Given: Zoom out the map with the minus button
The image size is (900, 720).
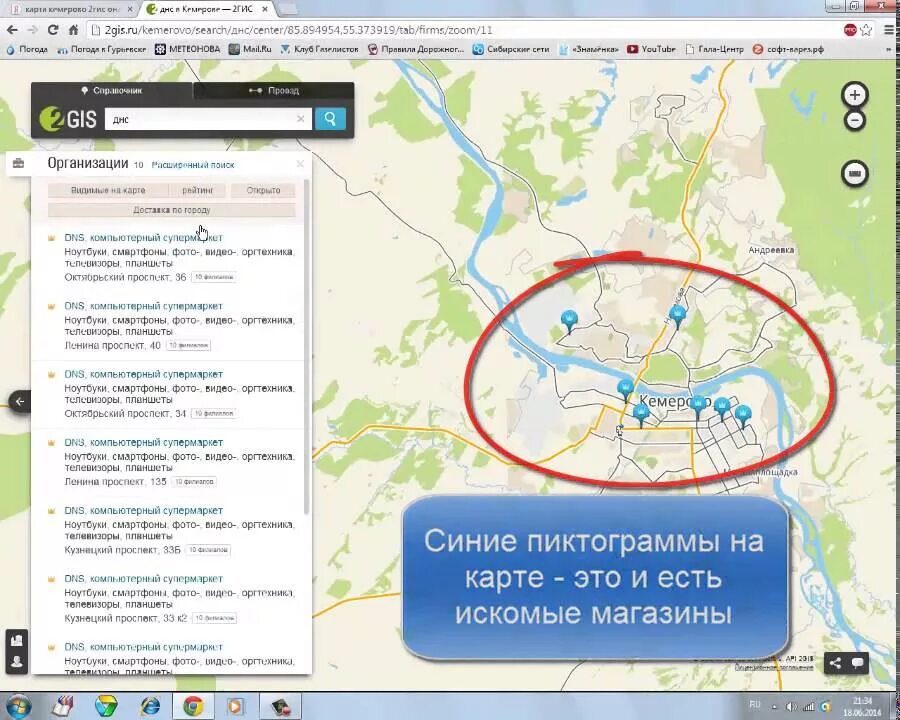Looking at the screenshot, I should coord(855,121).
